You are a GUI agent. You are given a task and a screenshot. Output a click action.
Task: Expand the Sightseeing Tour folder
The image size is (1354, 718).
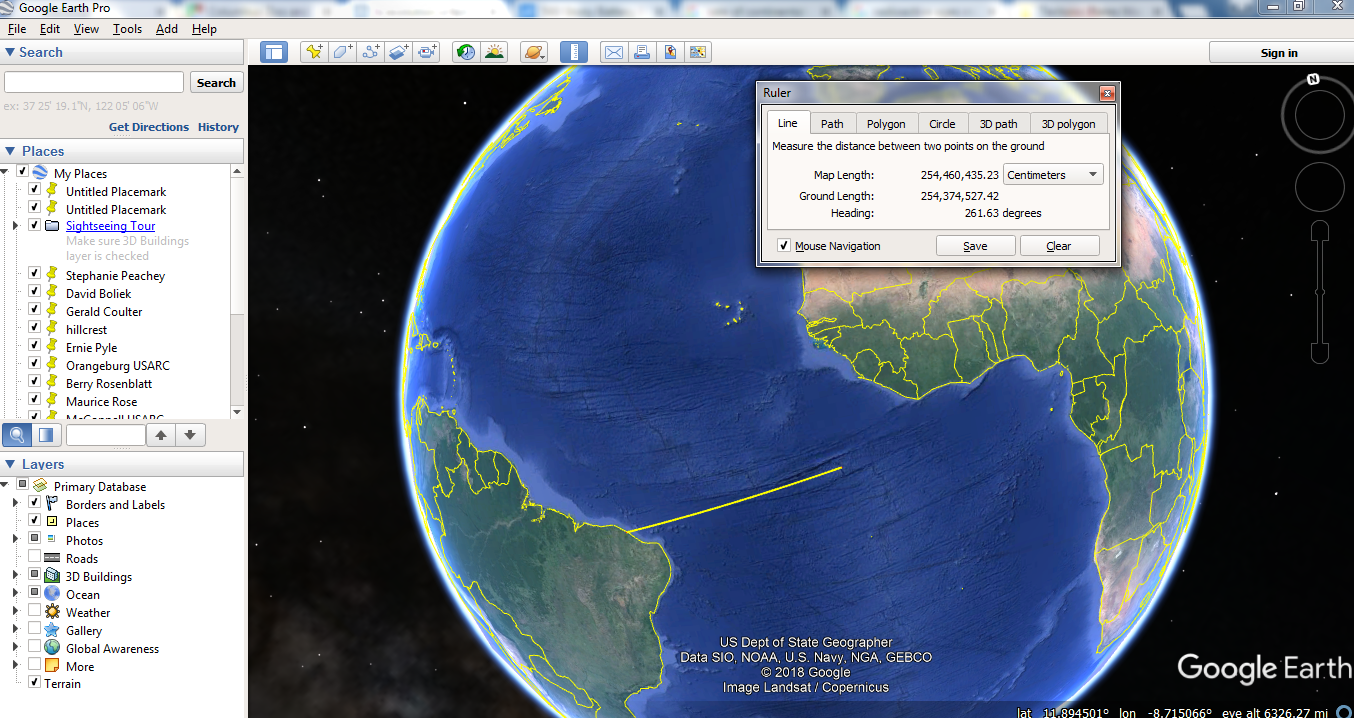pyautogui.click(x=15, y=226)
